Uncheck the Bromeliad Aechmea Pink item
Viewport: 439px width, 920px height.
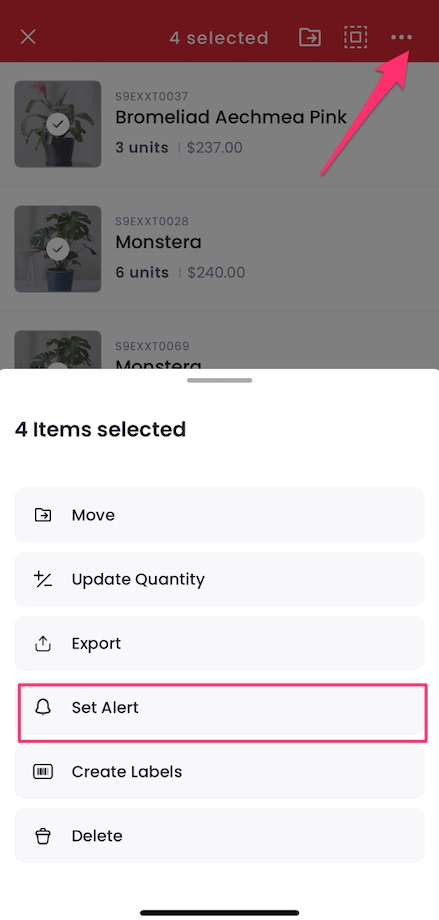tap(58, 124)
